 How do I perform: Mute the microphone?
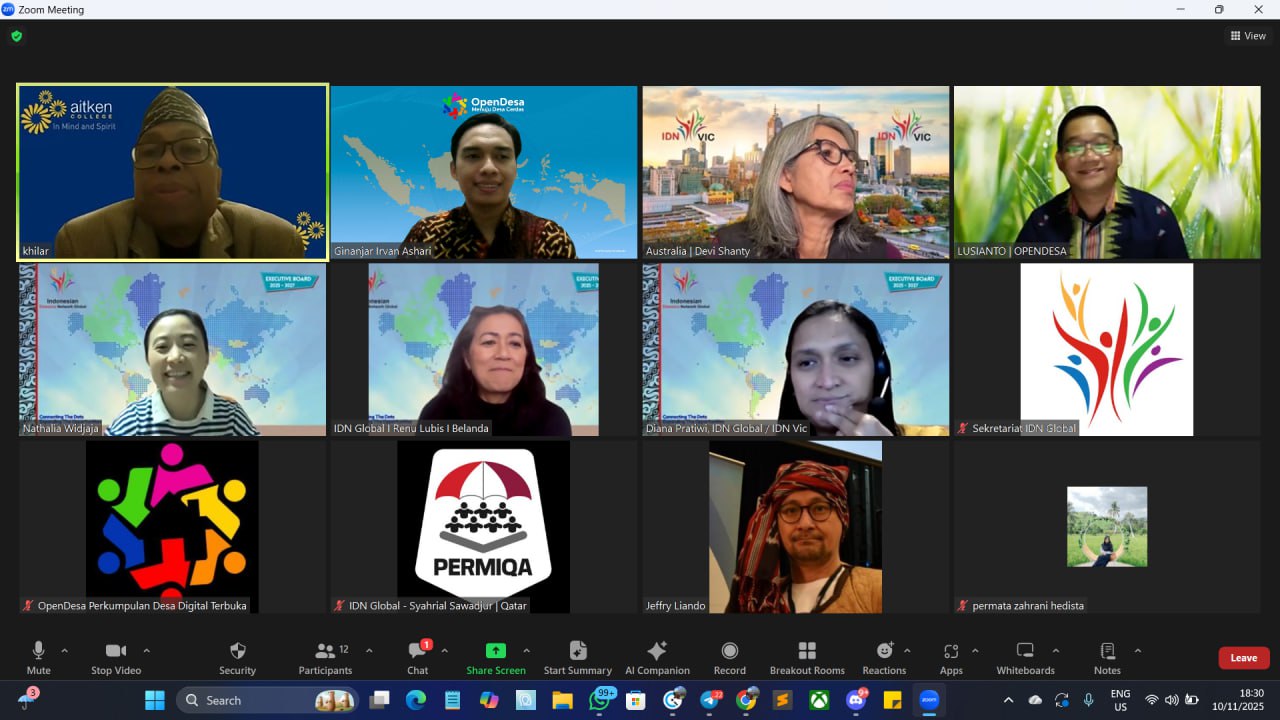(39, 657)
